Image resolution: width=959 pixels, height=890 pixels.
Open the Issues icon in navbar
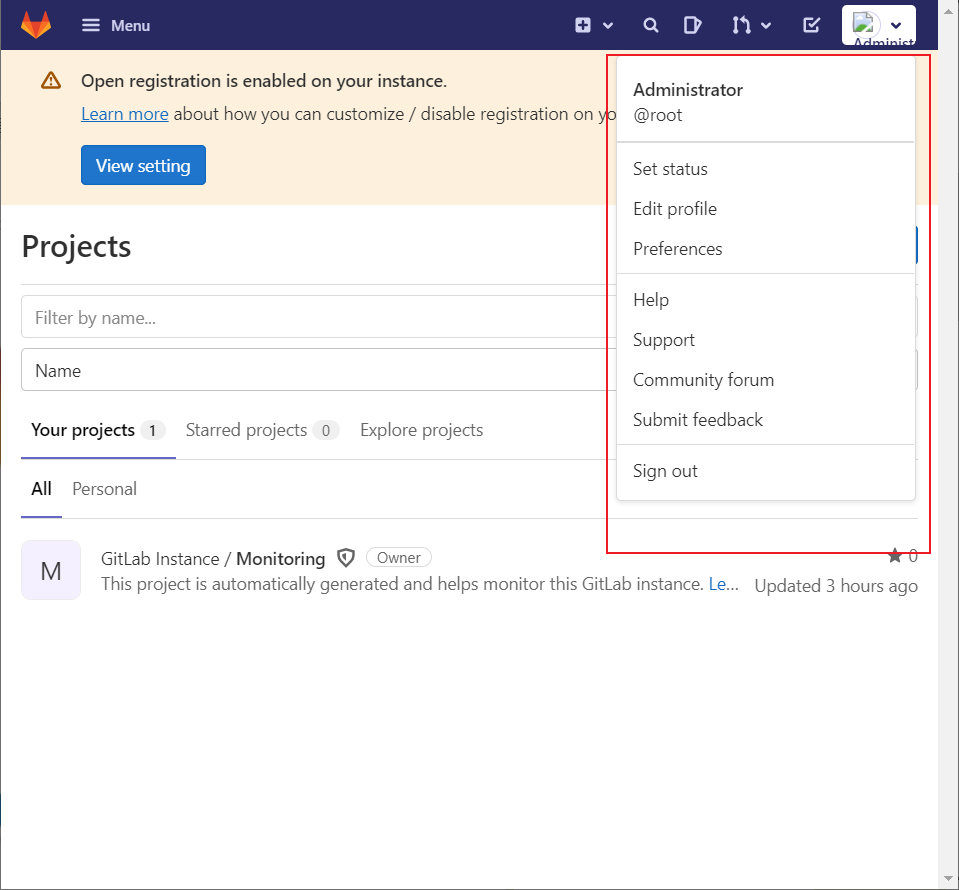coord(692,25)
